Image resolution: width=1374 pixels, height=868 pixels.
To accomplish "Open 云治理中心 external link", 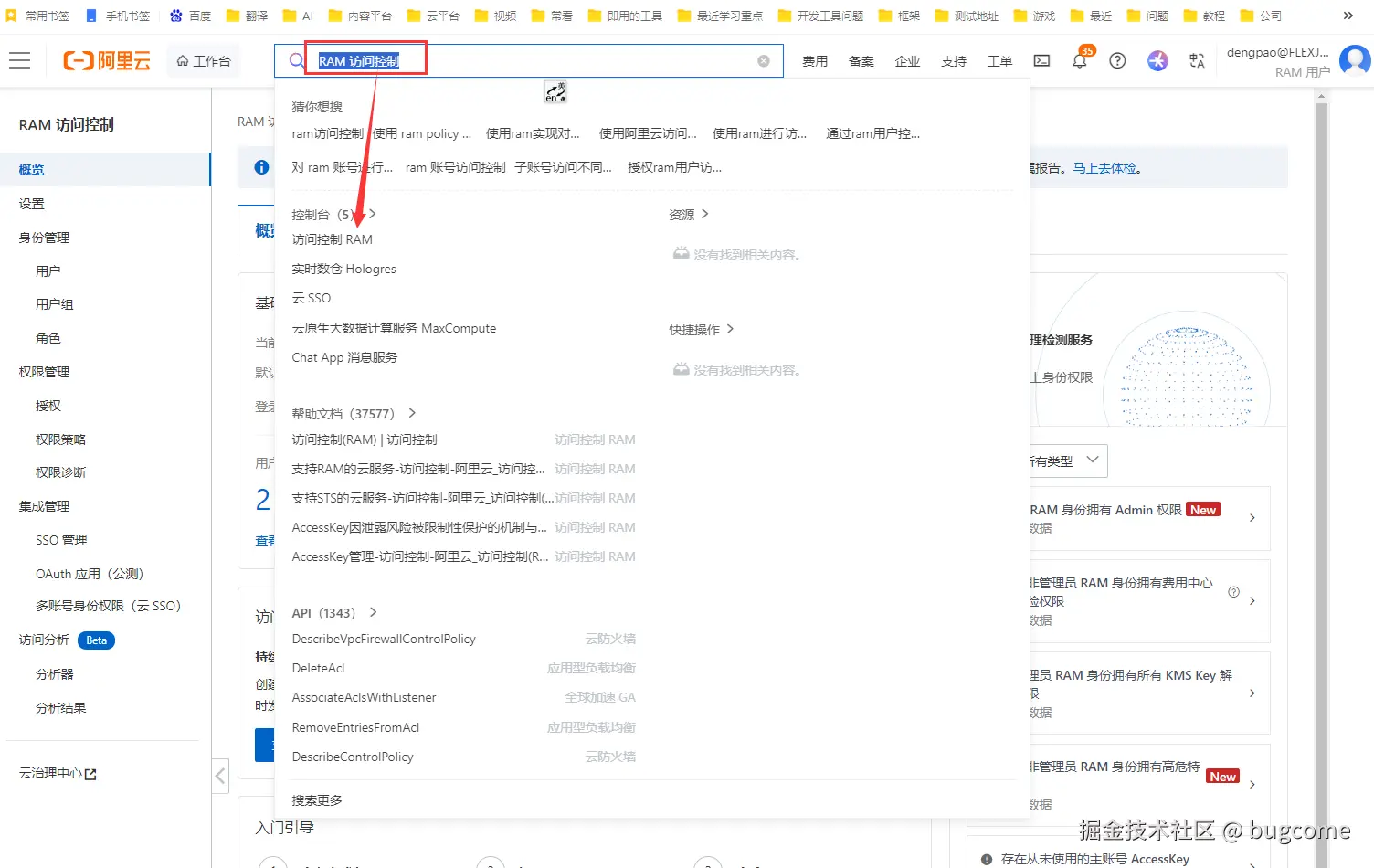I will [58, 774].
